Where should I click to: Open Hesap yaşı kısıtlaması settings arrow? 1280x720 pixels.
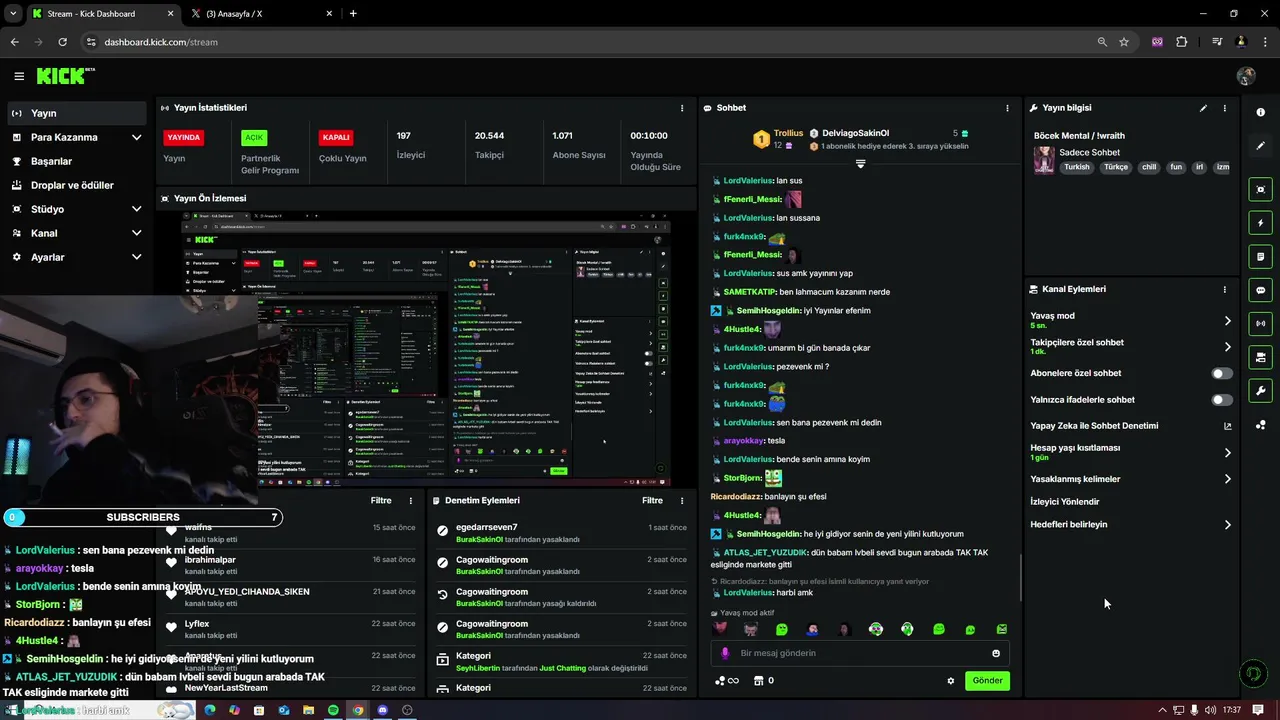pos(1227,453)
